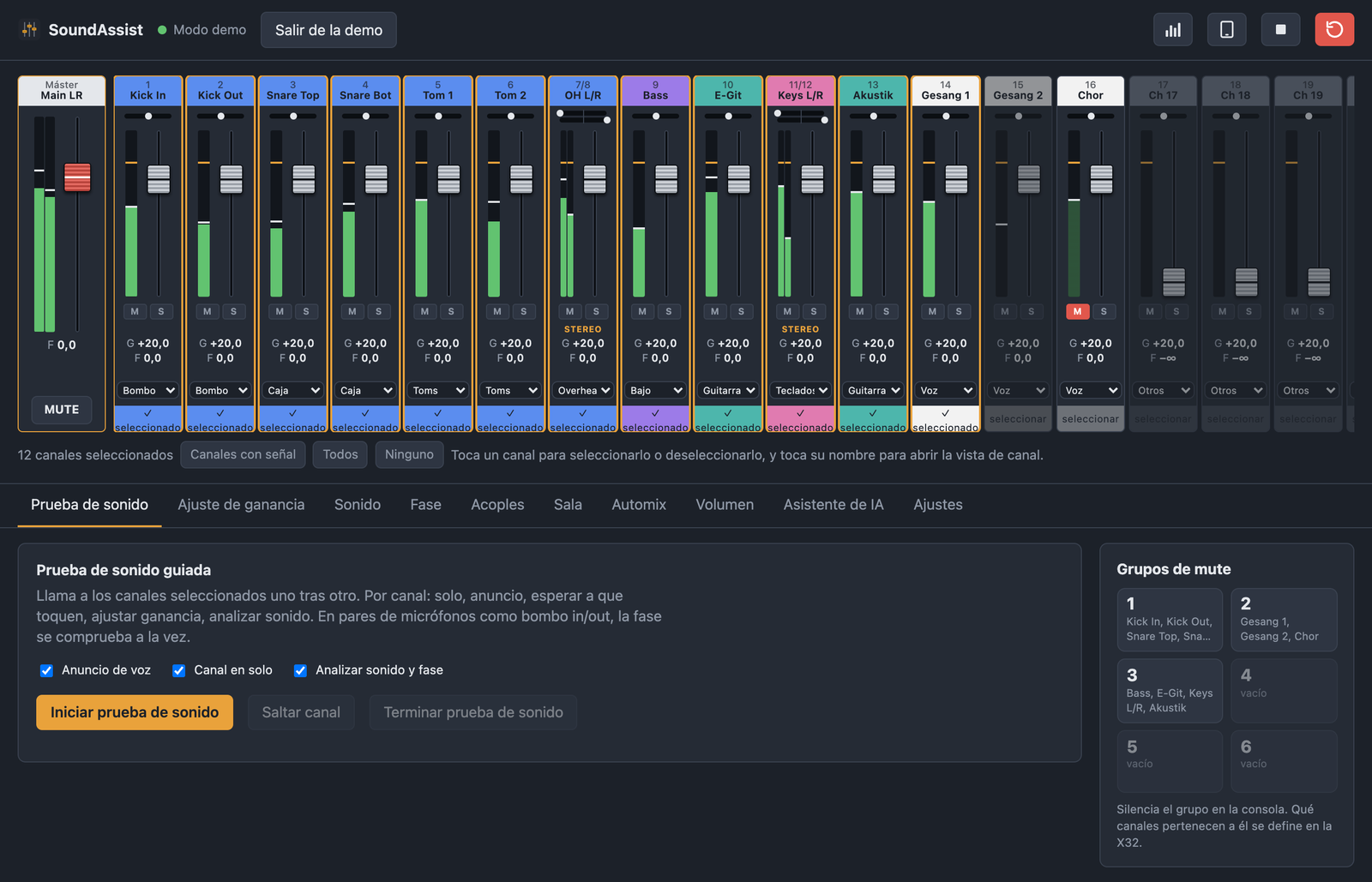Open the Asistente de IA tab
The height and width of the screenshot is (882, 1372).
(833, 505)
